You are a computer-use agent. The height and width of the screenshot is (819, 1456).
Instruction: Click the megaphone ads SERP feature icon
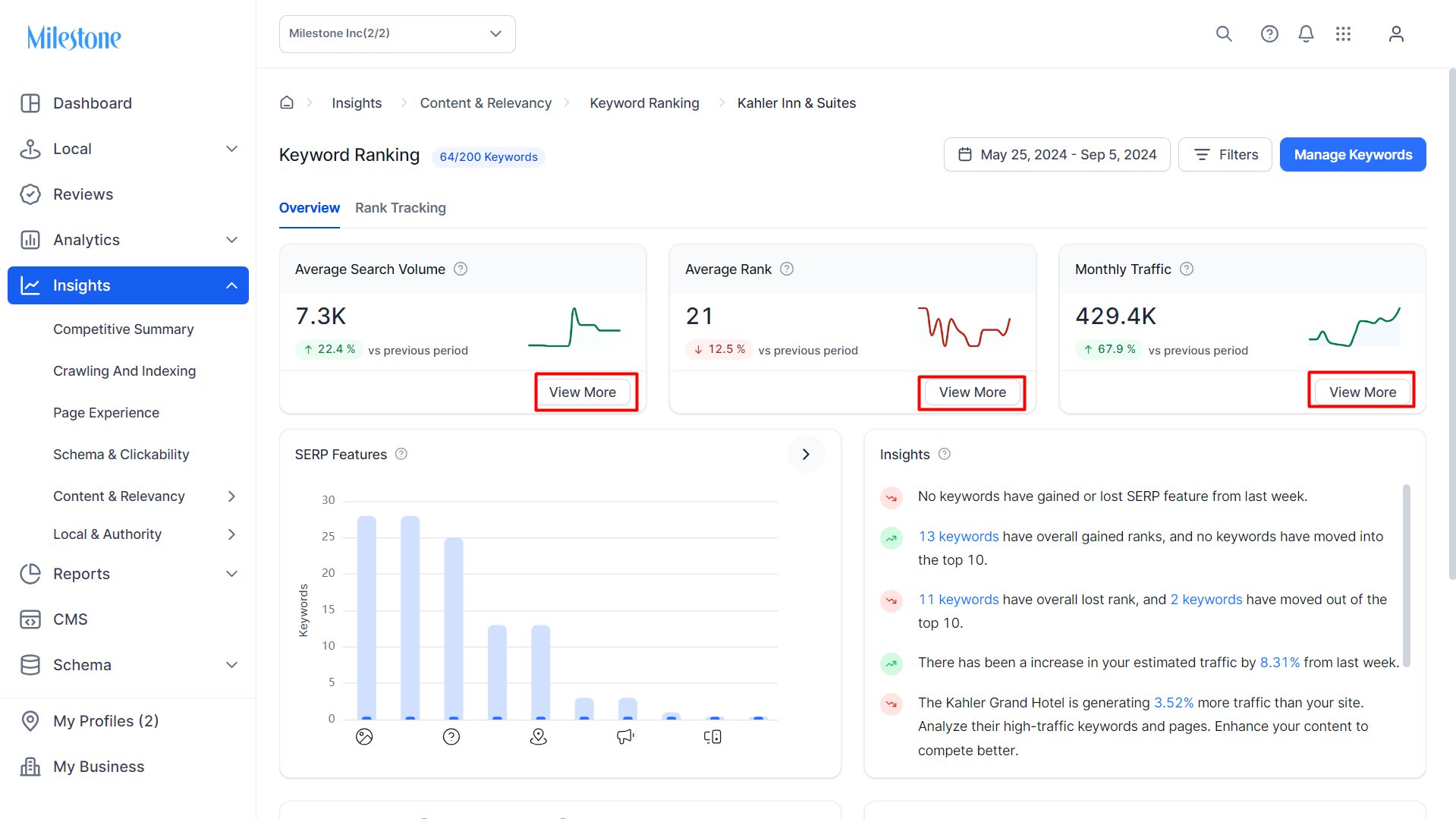[625, 736]
